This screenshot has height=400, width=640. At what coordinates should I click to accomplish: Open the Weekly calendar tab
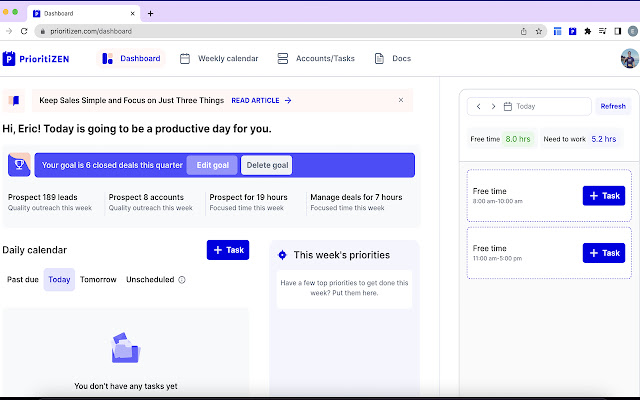tap(219, 58)
